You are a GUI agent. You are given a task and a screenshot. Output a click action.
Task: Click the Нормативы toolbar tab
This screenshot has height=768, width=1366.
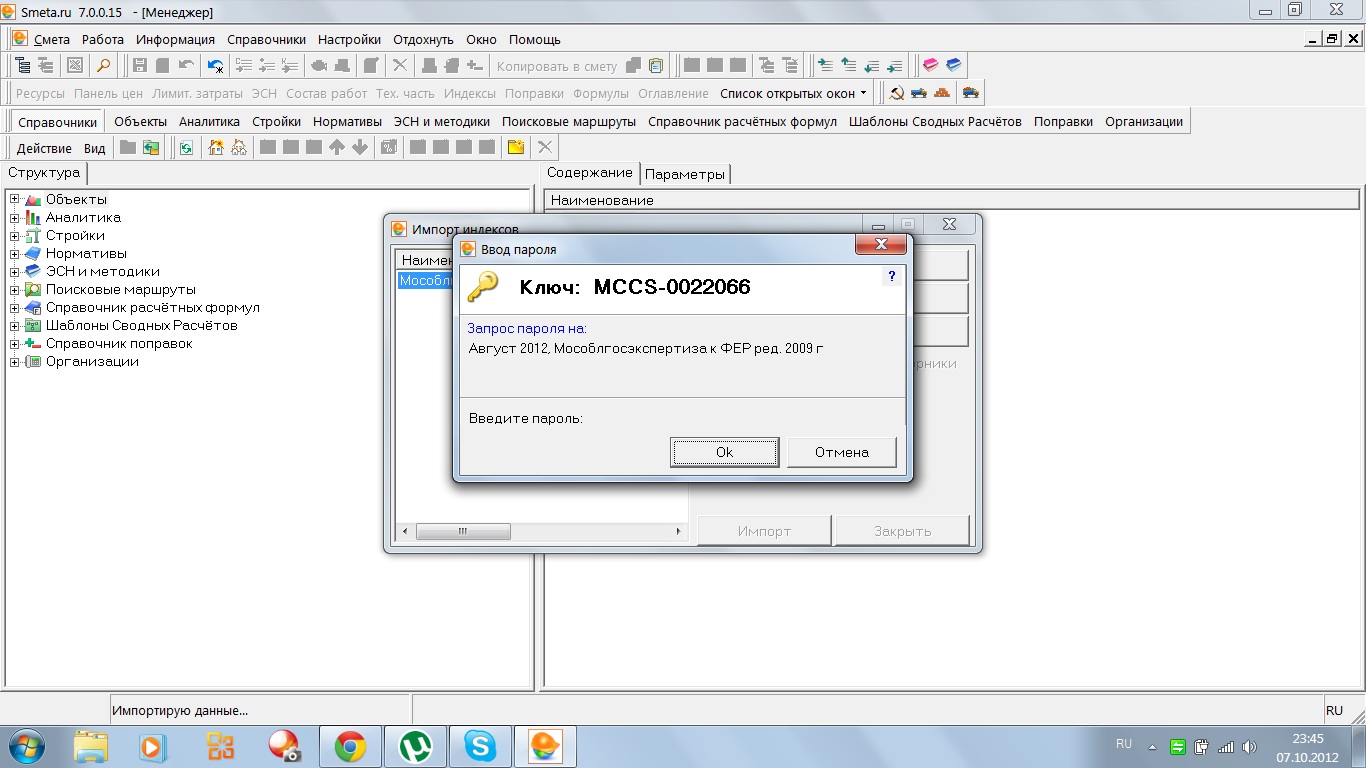[347, 121]
